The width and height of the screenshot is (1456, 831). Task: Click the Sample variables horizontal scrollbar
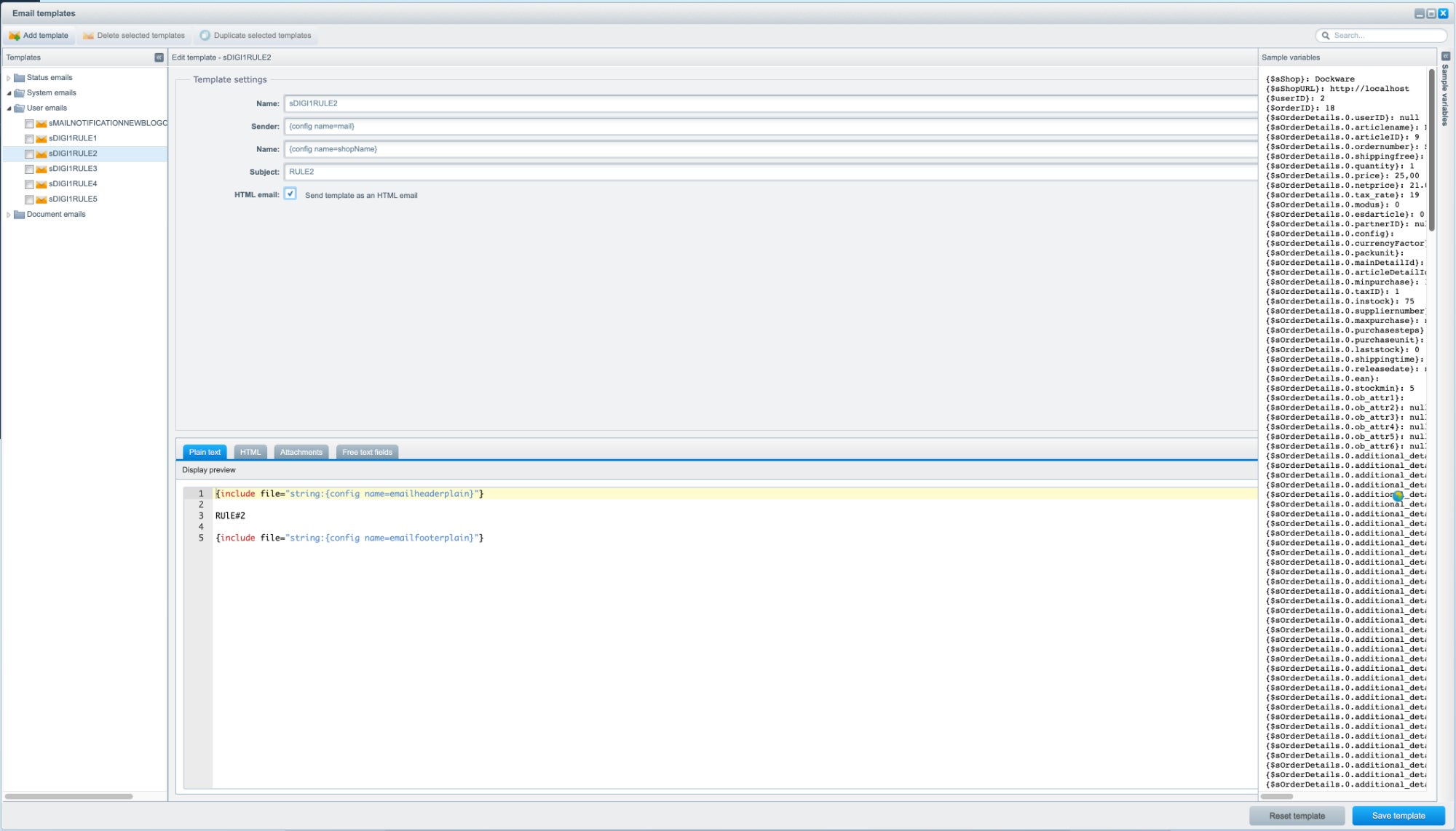coord(1277,796)
